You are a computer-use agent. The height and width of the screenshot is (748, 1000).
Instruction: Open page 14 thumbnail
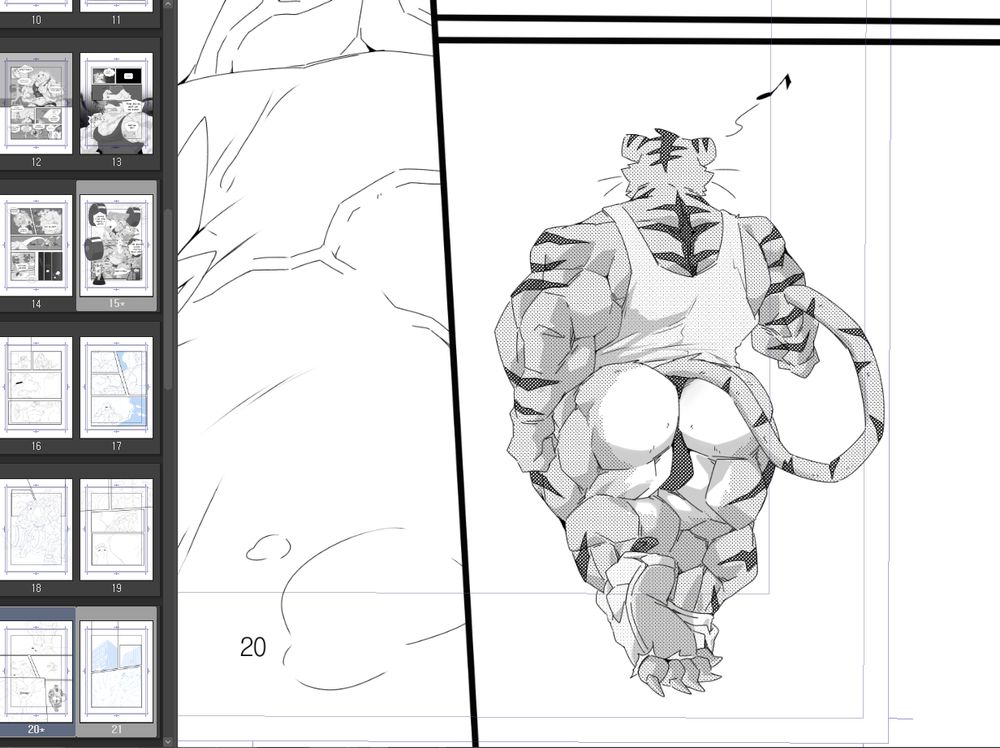36,246
